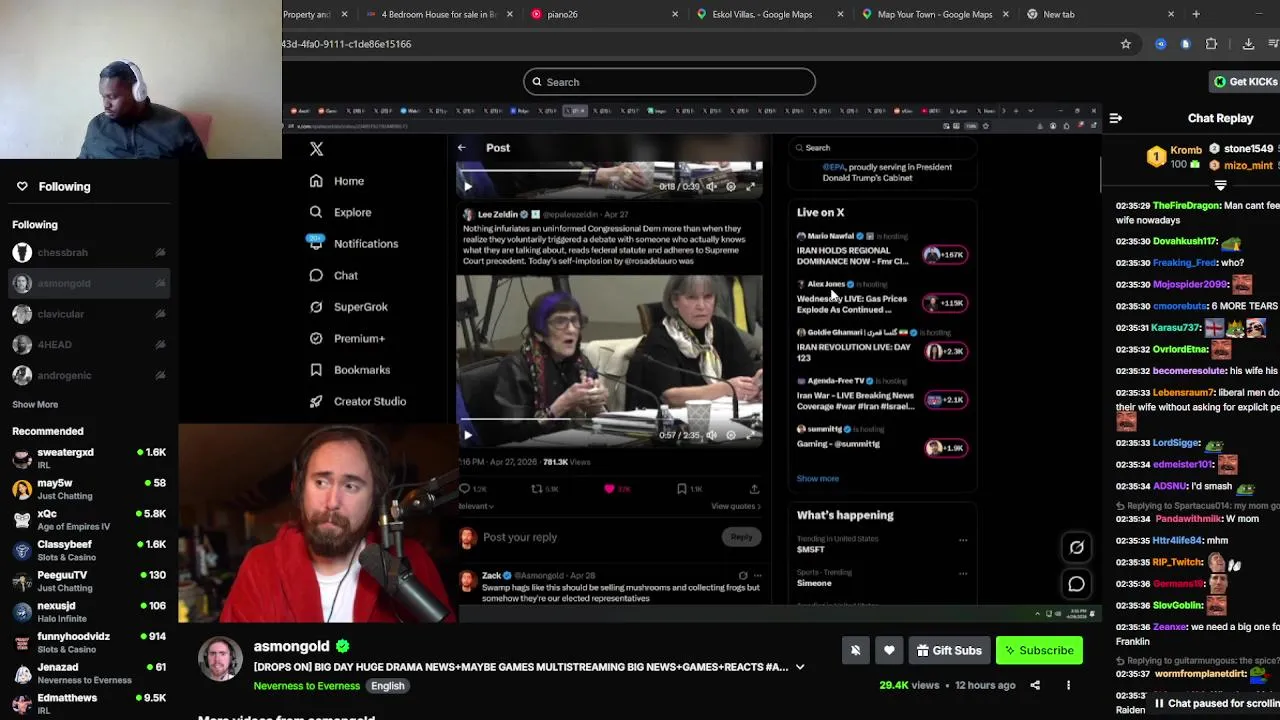This screenshot has height=720, width=1280.
Task: Open chessbrah in the Following list
Action: (x=89, y=253)
